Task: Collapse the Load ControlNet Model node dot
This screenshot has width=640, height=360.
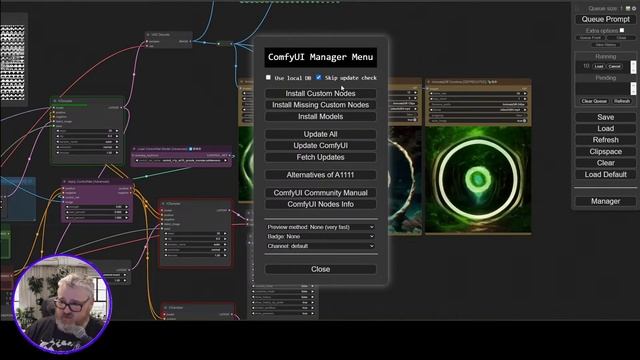Action: pos(134,149)
